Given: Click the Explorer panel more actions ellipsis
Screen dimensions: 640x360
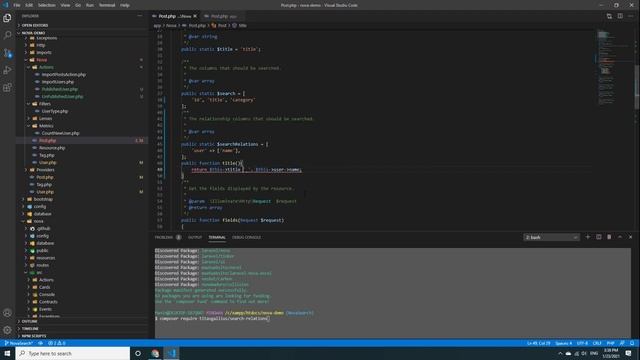Looking at the screenshot, I should [x=140, y=16].
